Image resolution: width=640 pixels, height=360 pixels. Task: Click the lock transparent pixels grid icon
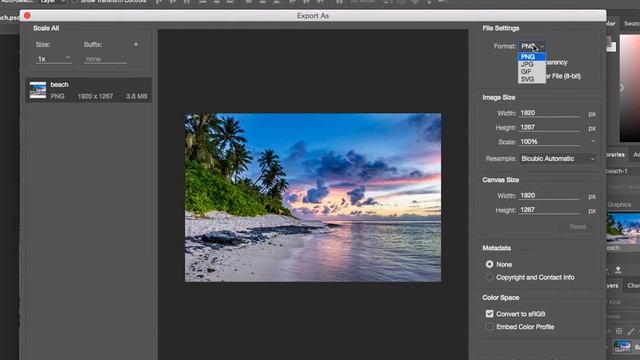click(x=619, y=331)
